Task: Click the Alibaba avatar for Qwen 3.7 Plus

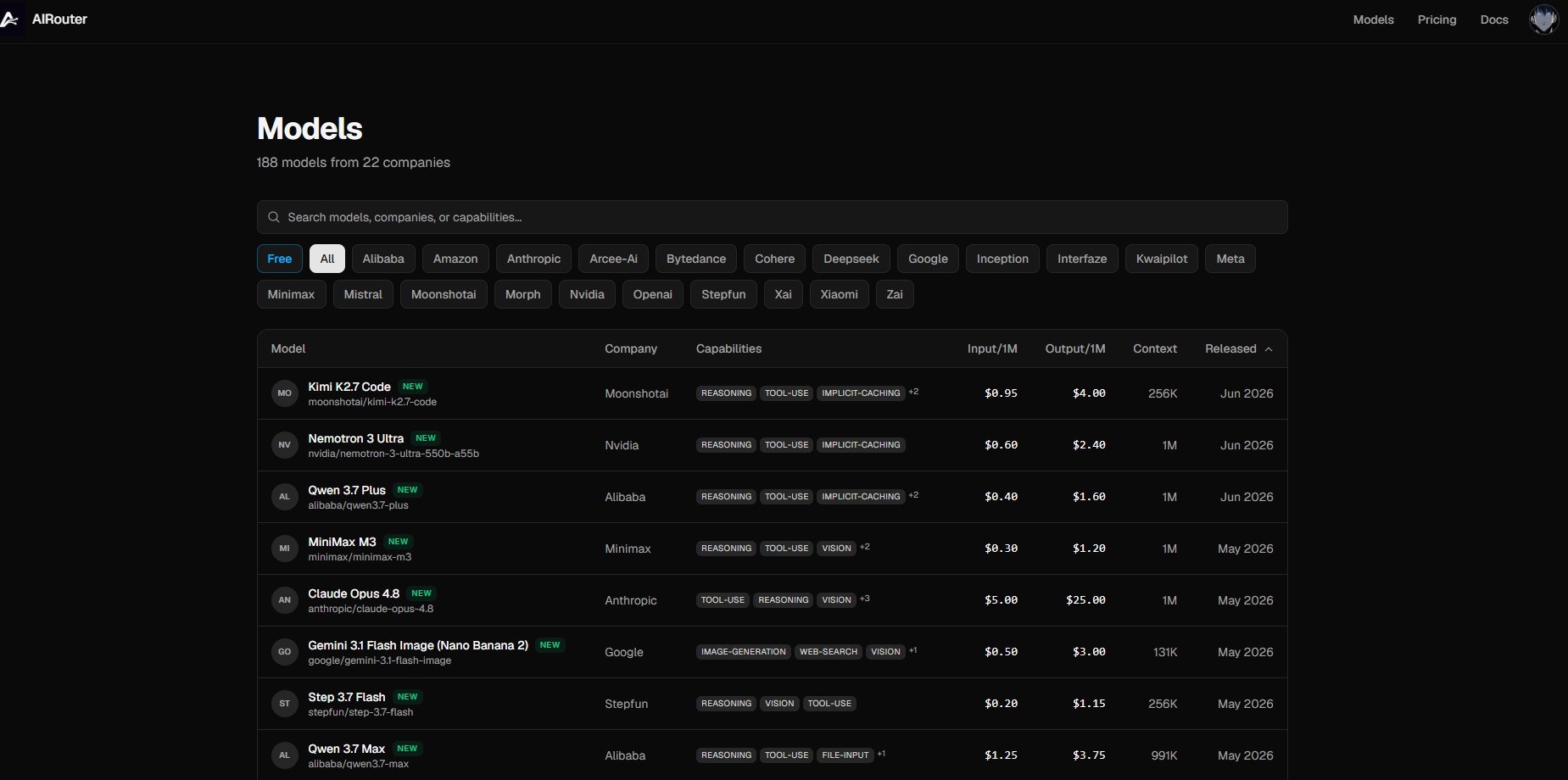Action: point(284,497)
